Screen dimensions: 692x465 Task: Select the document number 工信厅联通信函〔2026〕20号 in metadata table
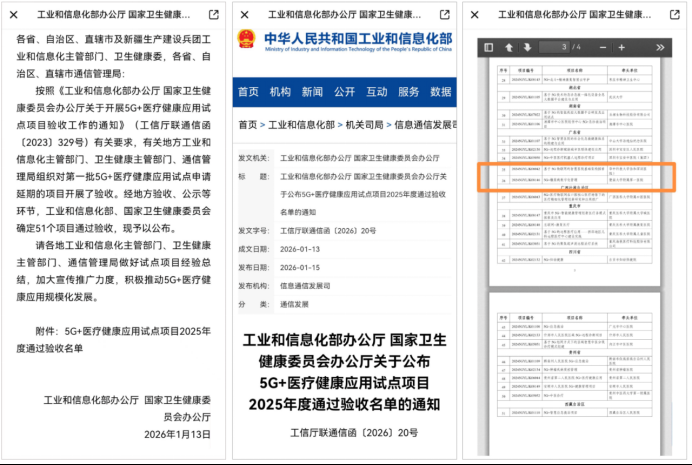[x=328, y=231]
